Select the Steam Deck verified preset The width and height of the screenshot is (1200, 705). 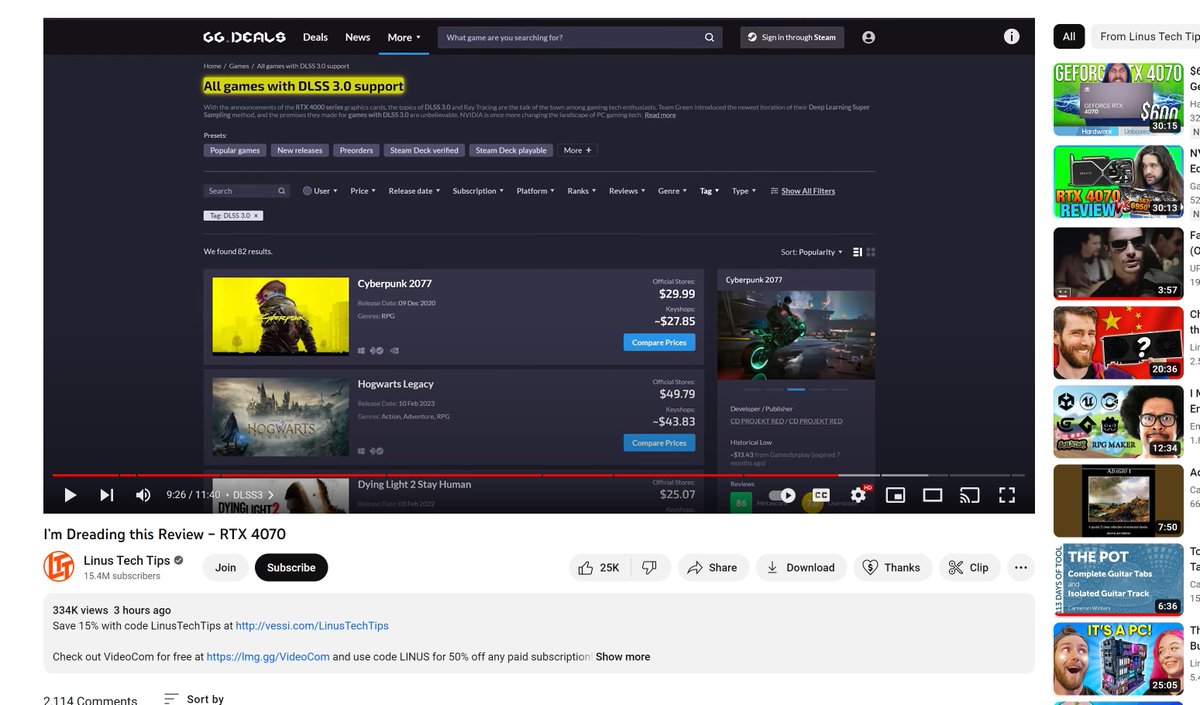click(424, 150)
